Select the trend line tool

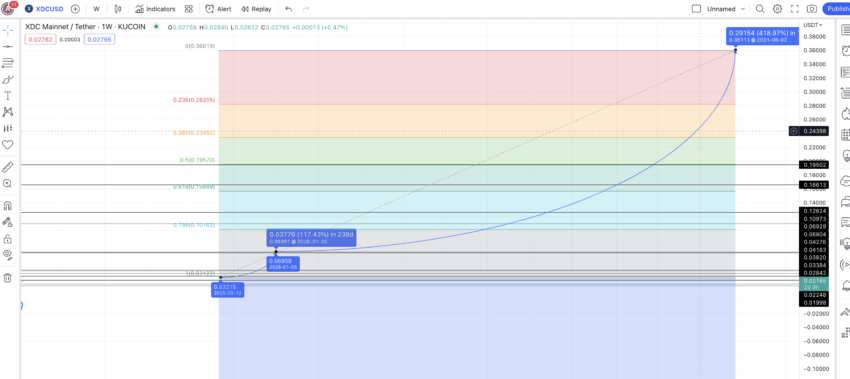click(8, 47)
